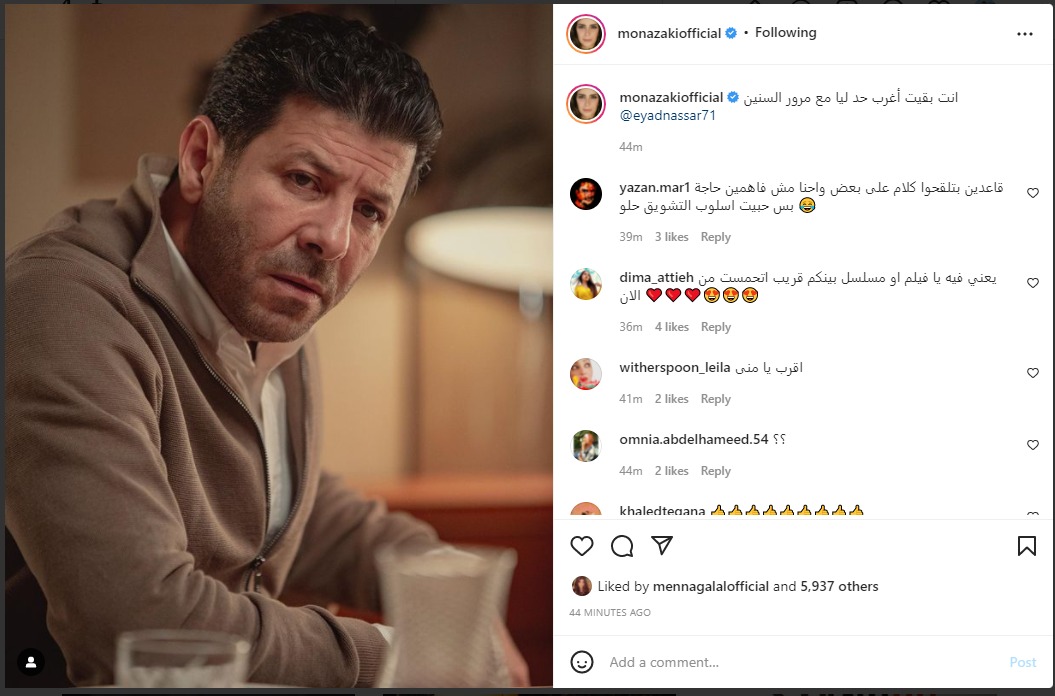
Task: Like omnia.abdelhameed.54's comment heart
Action: pos(1032,444)
